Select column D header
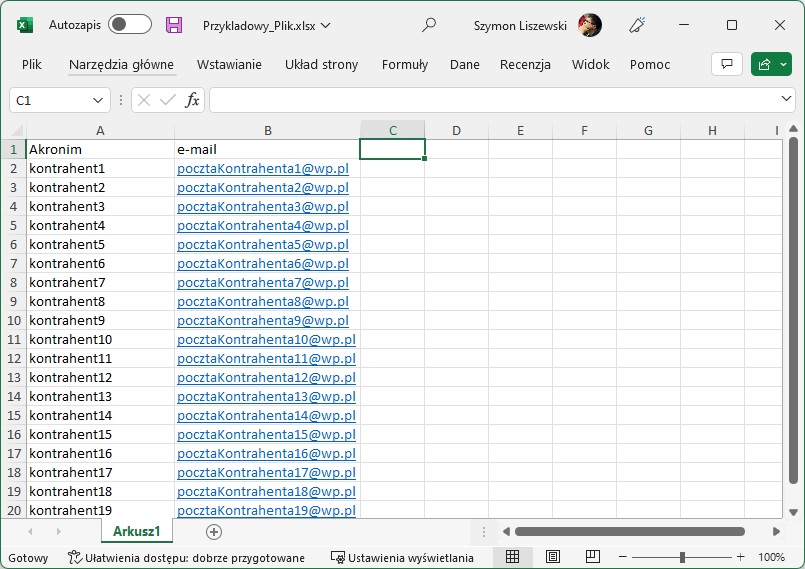Viewport: 805px width, 569px height. click(456, 130)
